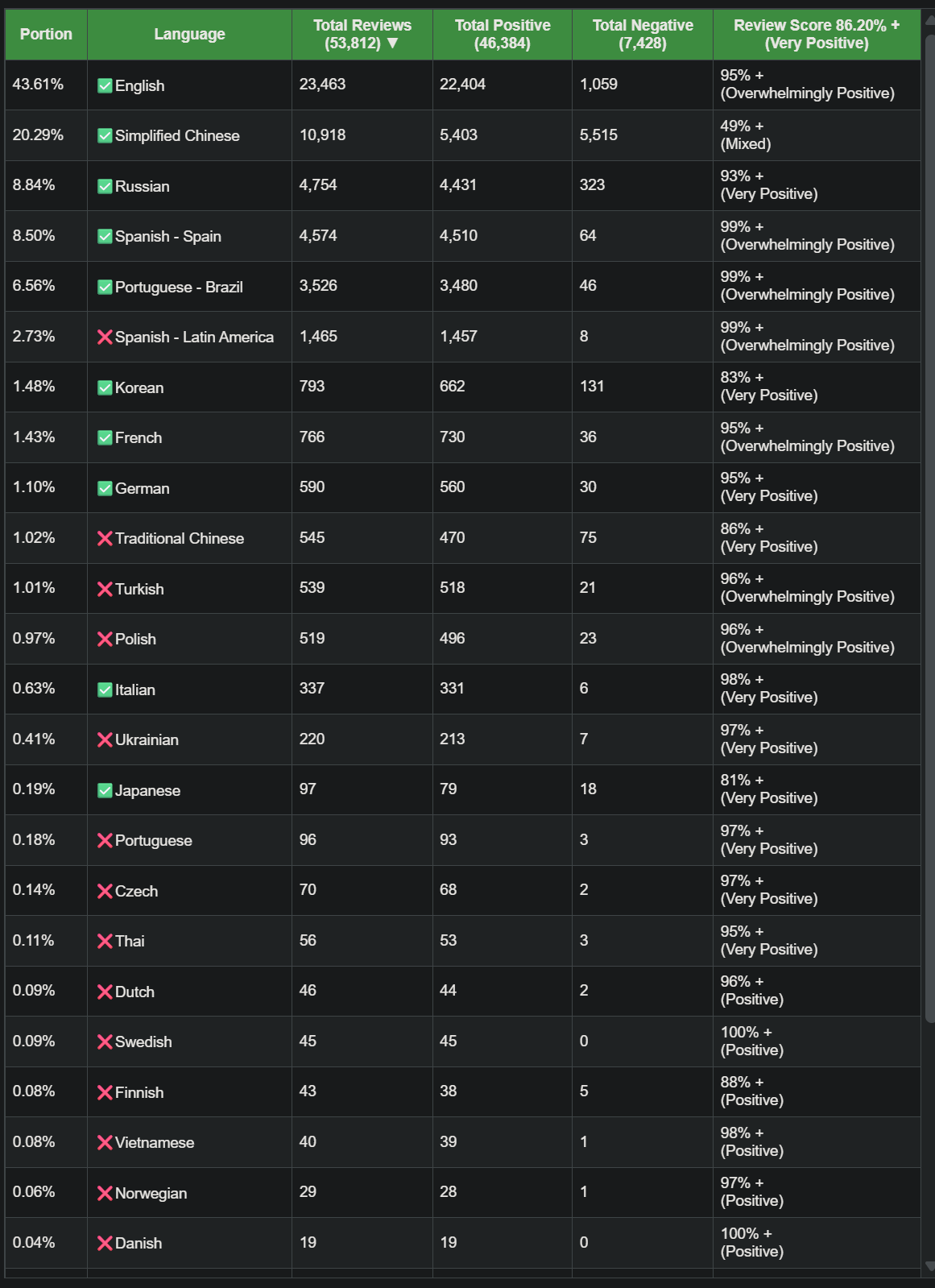Click the red X beside Spanish - Latin America
The image size is (935, 1288).
pos(105,338)
